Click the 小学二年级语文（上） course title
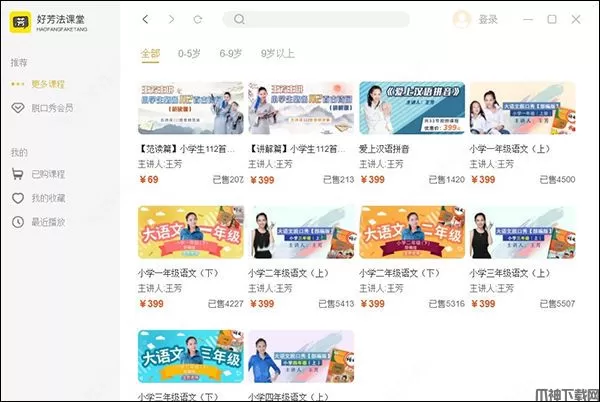Viewport: 600px width, 402px height. click(289, 273)
